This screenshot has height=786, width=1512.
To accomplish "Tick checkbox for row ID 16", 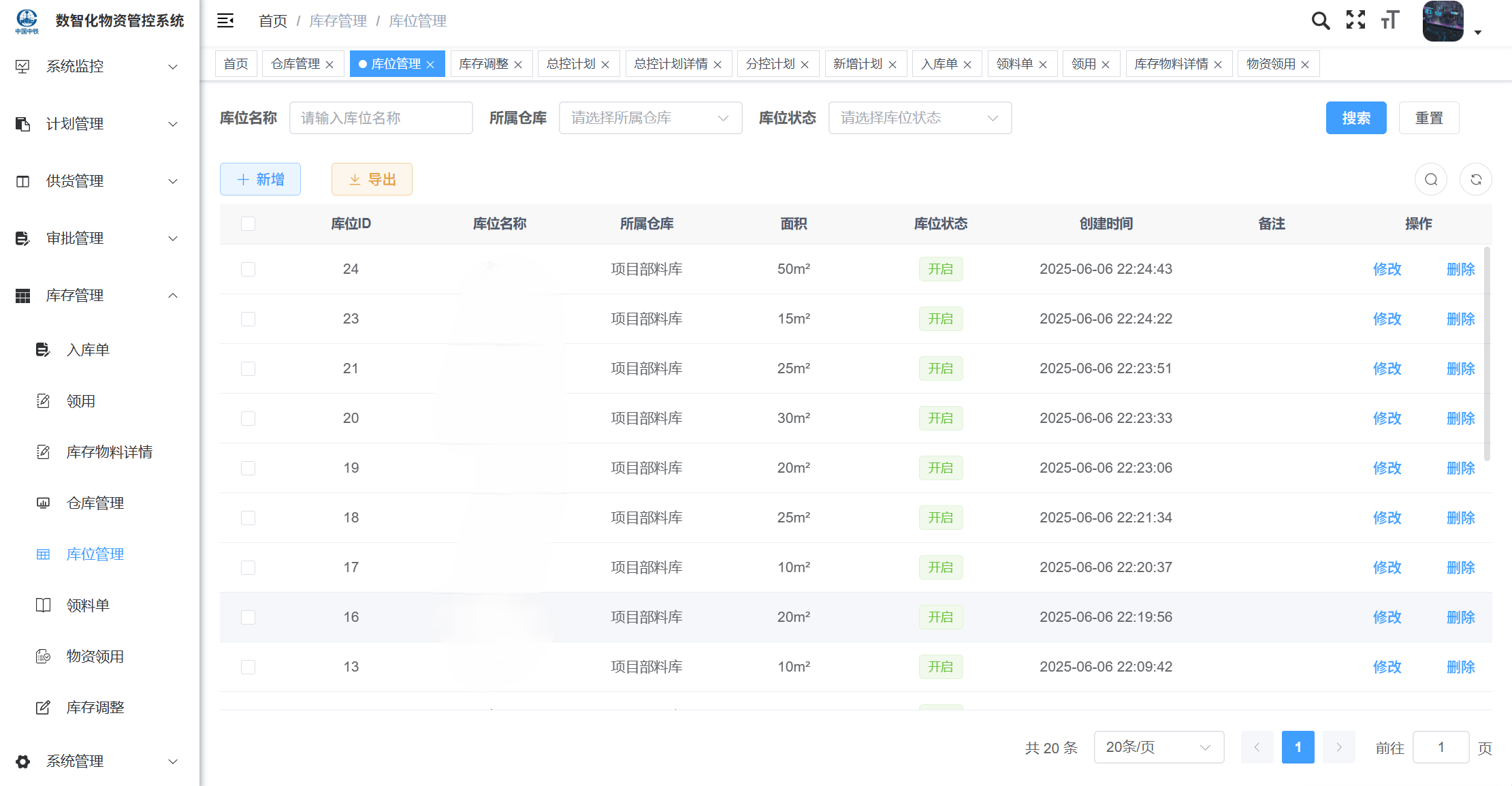I will pos(248,617).
